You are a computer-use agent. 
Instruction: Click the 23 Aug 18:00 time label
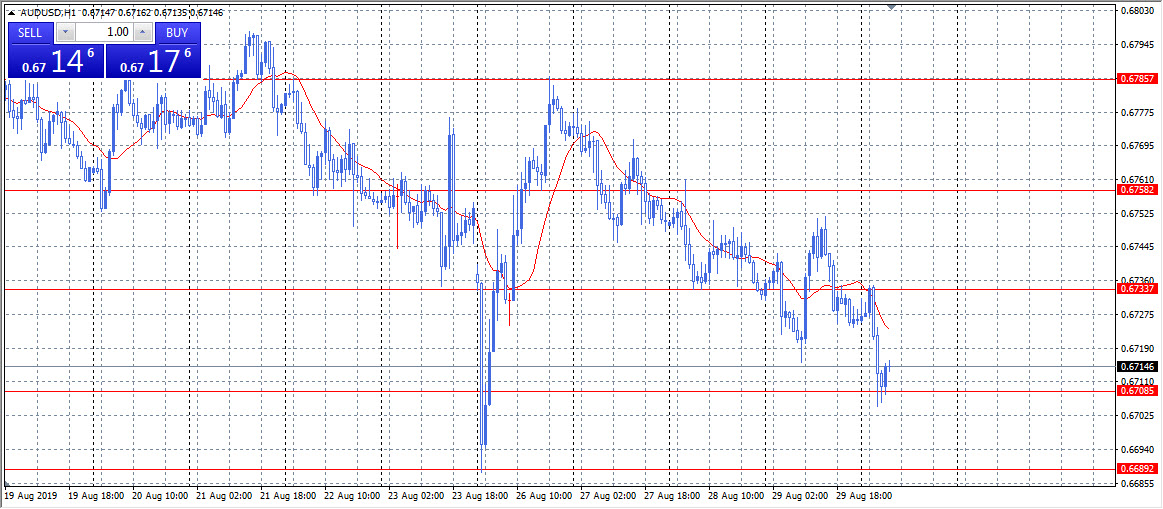pyautogui.click(x=481, y=494)
